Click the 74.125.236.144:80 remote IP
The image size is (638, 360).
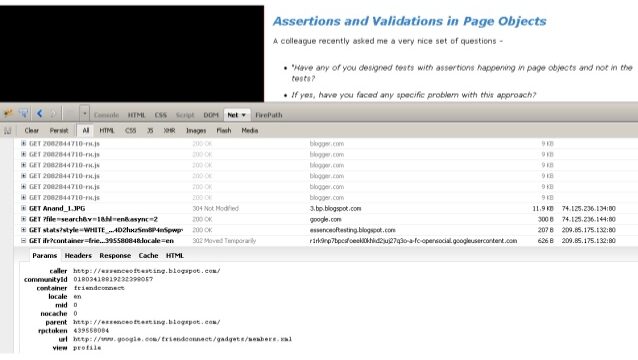588,219
